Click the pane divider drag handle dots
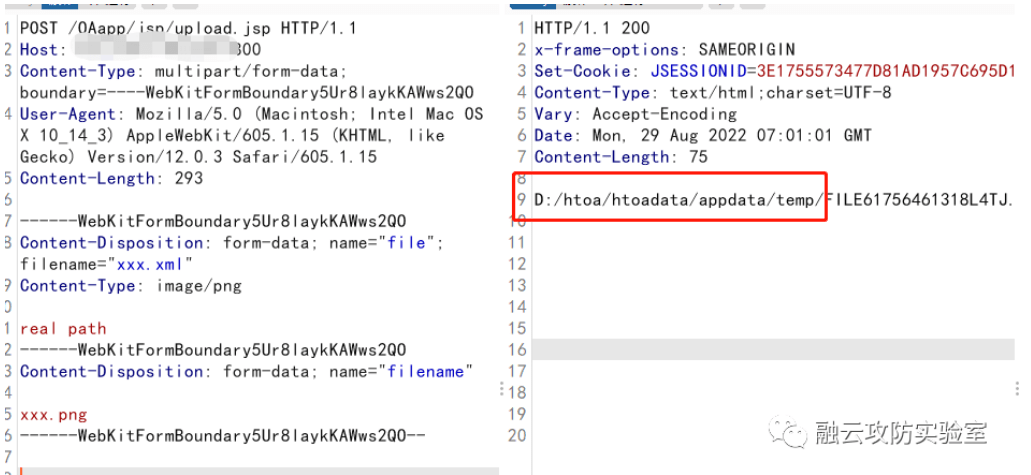 (x=500, y=392)
